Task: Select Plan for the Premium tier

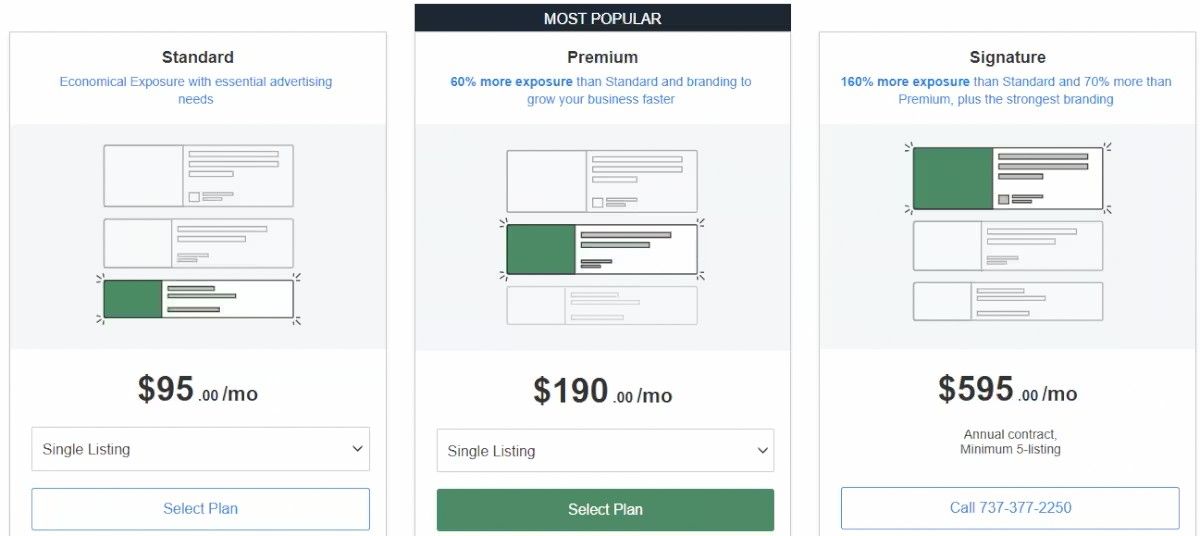Action: [605, 510]
